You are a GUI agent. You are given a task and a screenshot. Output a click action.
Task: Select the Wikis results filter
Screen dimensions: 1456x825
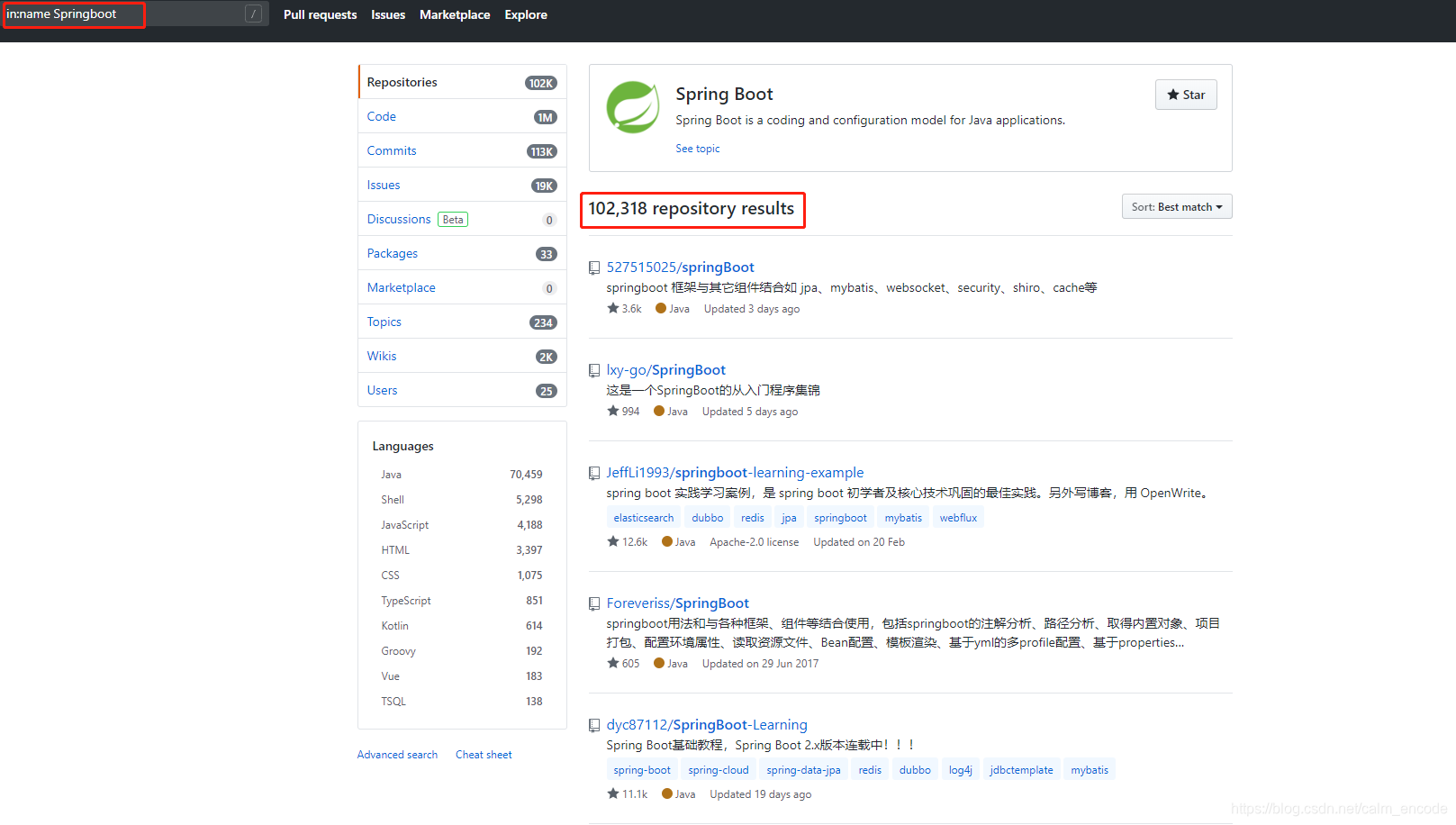click(x=462, y=356)
